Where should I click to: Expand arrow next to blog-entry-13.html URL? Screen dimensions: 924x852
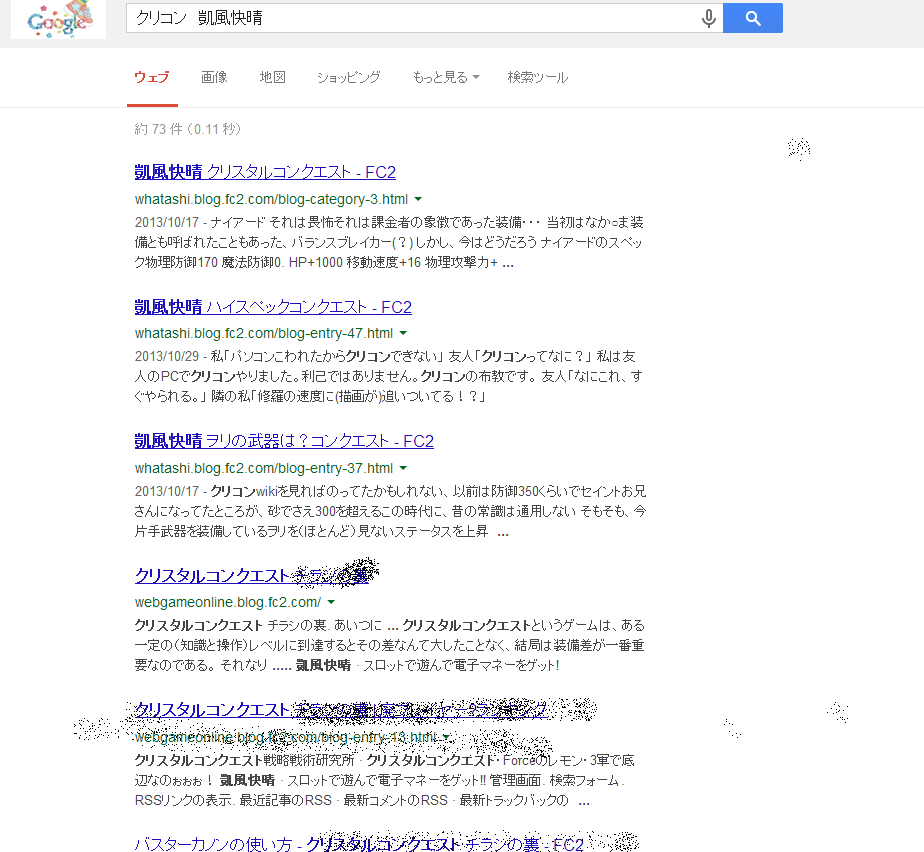[x=446, y=737]
